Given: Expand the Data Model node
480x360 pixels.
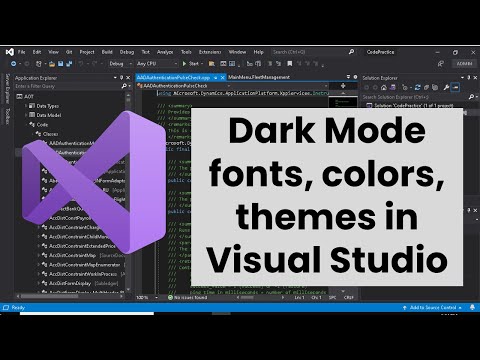Looking at the screenshot, I should pyautogui.click(x=26, y=115).
